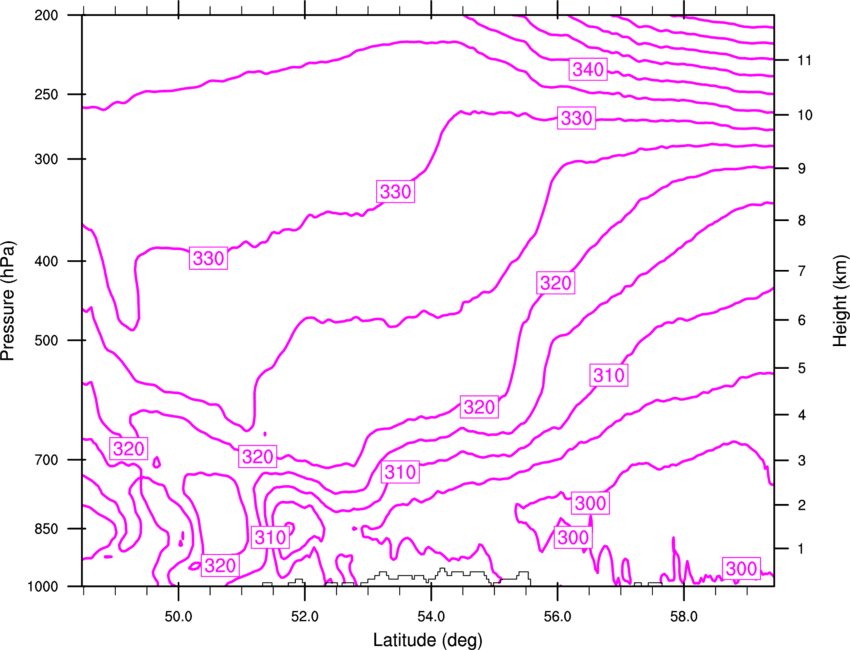Click height axis label 5 km
This screenshot has height=650, width=850.
[x=802, y=369]
